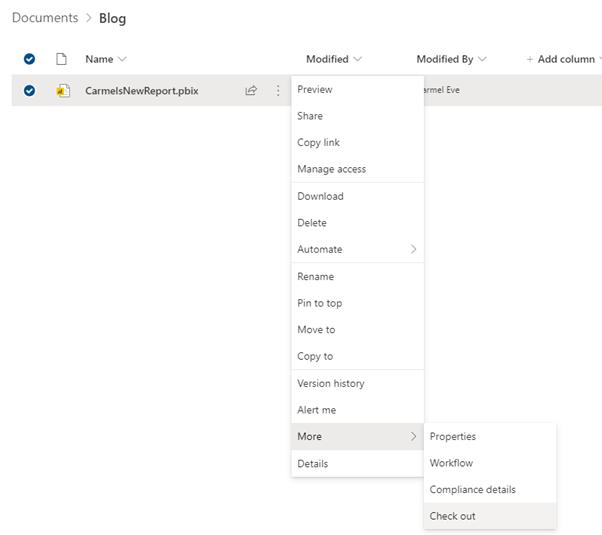Image resolution: width=602 pixels, height=535 pixels.
Task: Expand the Modified By column dropdown
Action: point(452,59)
